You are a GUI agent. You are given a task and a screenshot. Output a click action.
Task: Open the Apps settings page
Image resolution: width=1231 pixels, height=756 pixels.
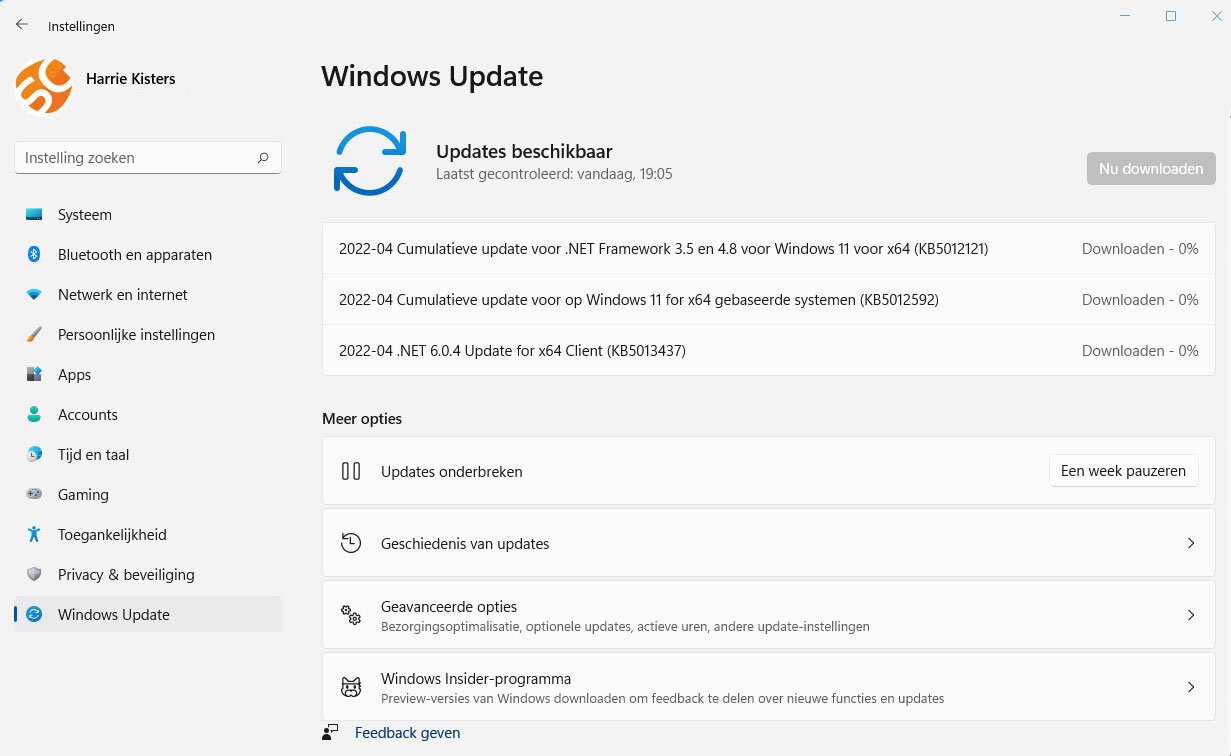[x=148, y=375]
